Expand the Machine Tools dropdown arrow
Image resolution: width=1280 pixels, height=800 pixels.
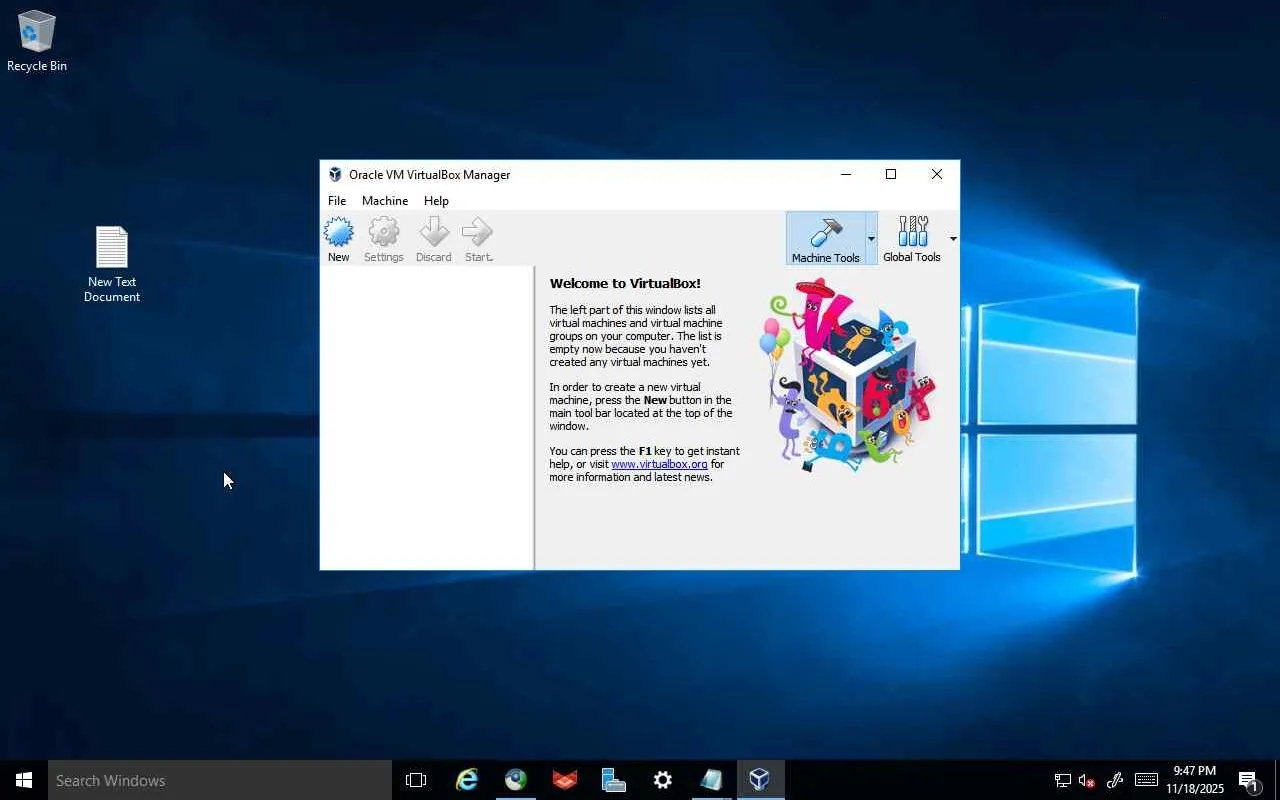pyautogui.click(x=871, y=239)
